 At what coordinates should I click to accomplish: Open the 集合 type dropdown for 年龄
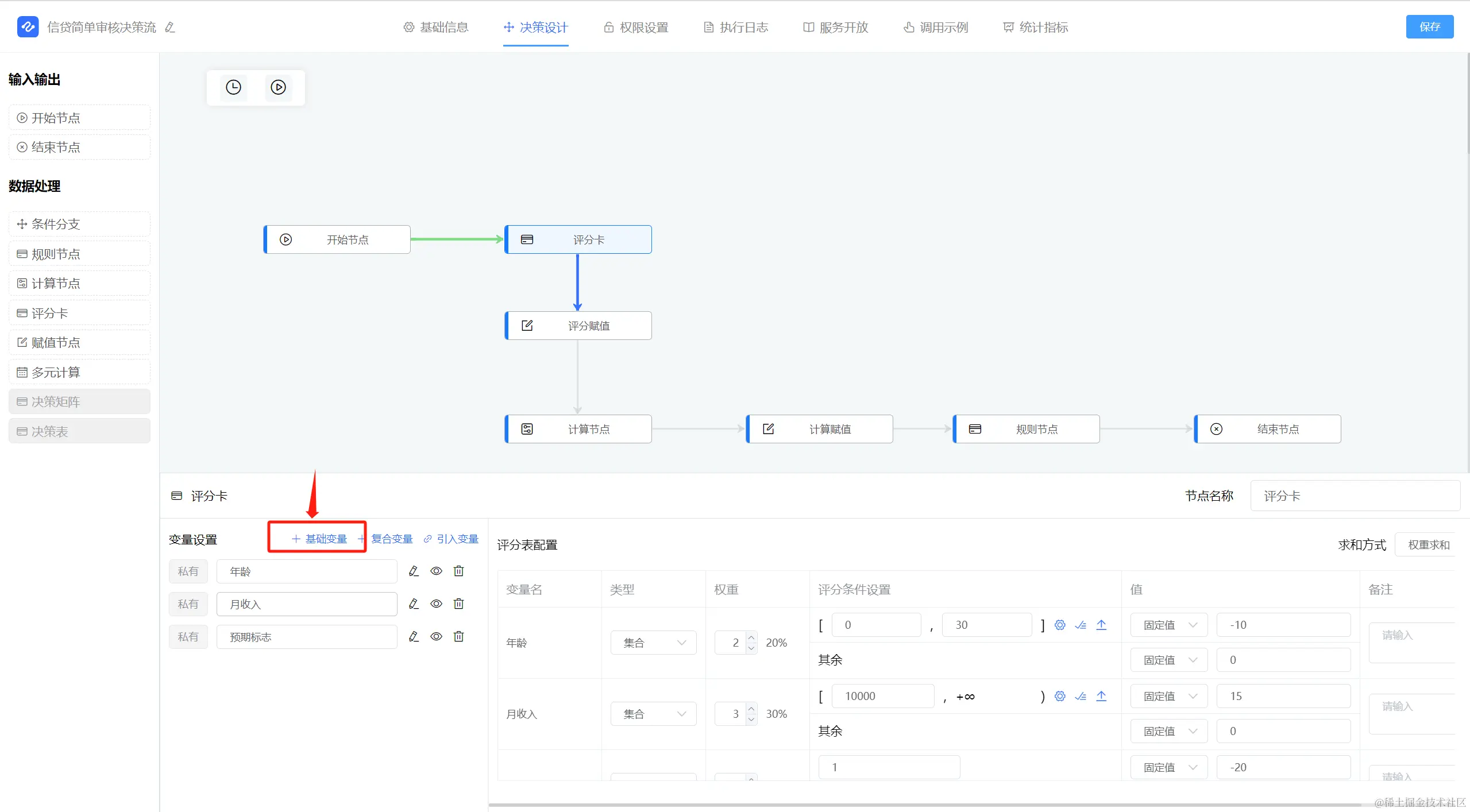point(653,643)
